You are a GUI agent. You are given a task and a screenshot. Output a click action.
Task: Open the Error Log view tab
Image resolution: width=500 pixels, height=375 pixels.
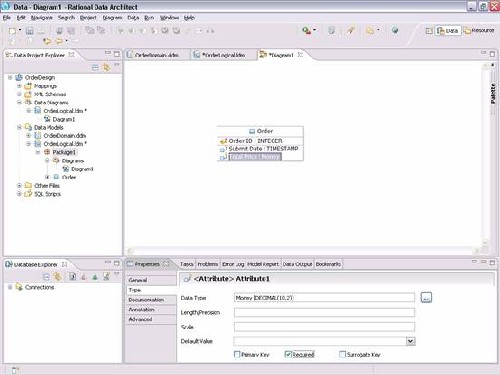(x=233, y=264)
